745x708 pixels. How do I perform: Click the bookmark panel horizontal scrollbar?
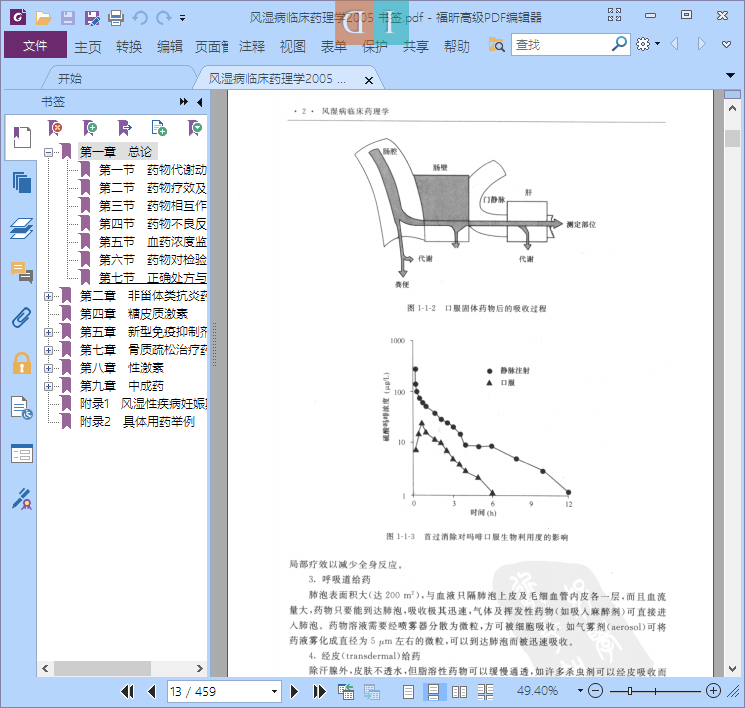click(102, 669)
